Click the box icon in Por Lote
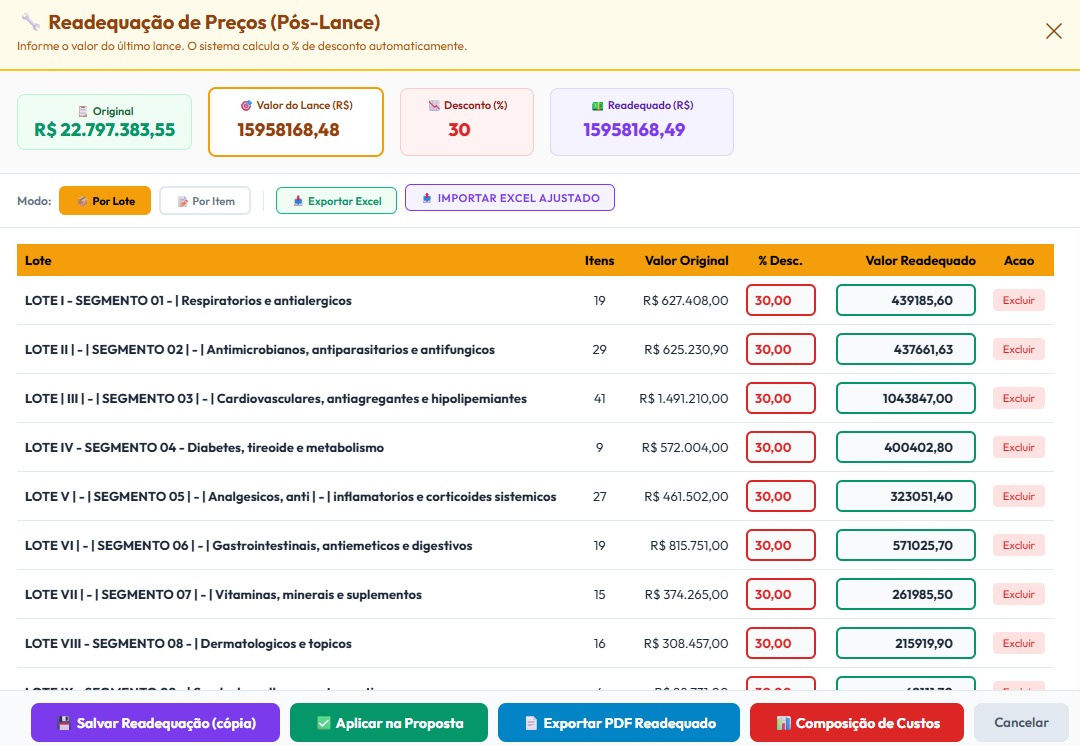The height and width of the screenshot is (745, 1080). click(82, 201)
